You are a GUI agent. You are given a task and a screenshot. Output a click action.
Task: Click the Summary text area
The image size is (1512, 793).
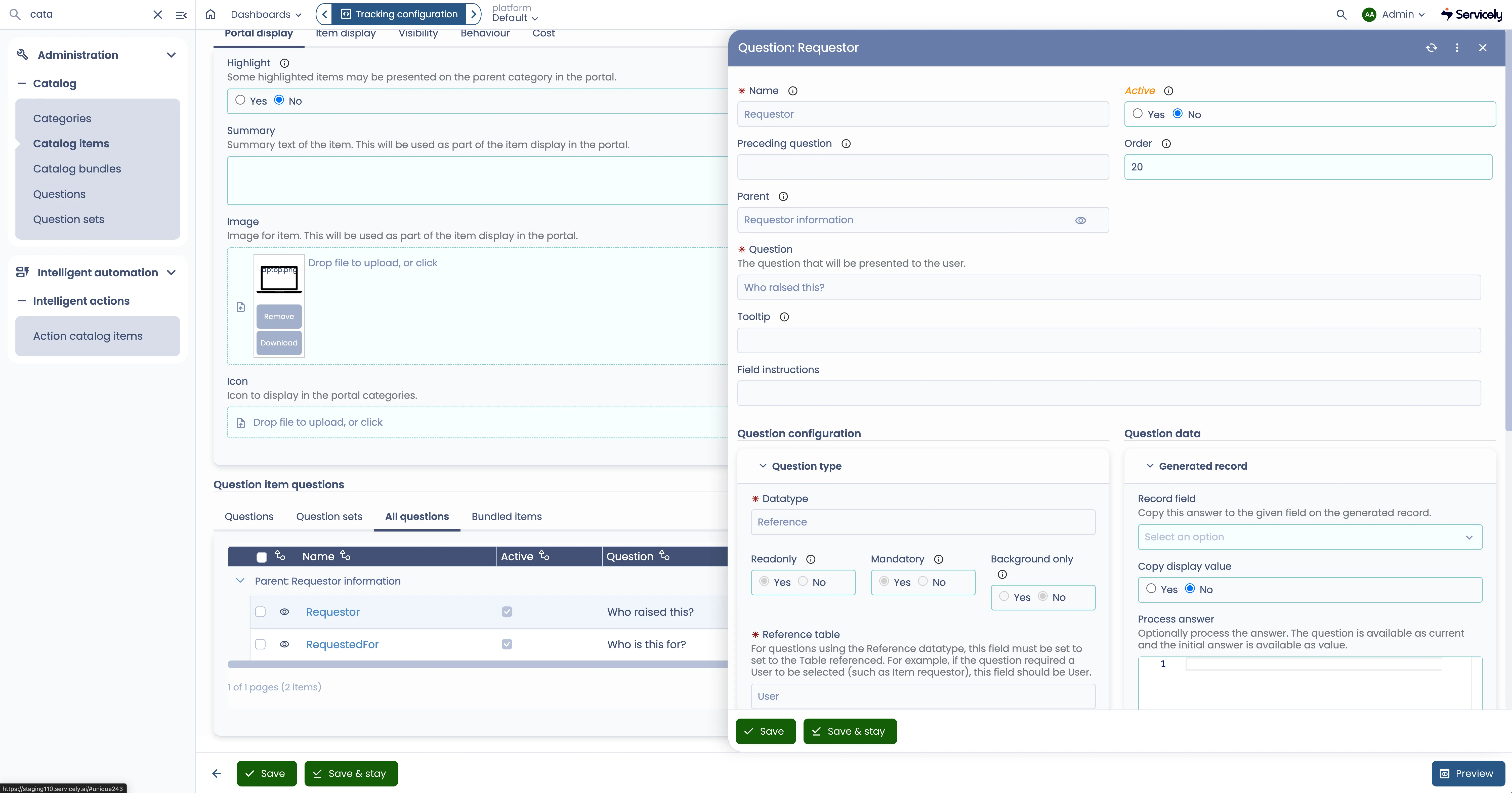[x=477, y=180]
